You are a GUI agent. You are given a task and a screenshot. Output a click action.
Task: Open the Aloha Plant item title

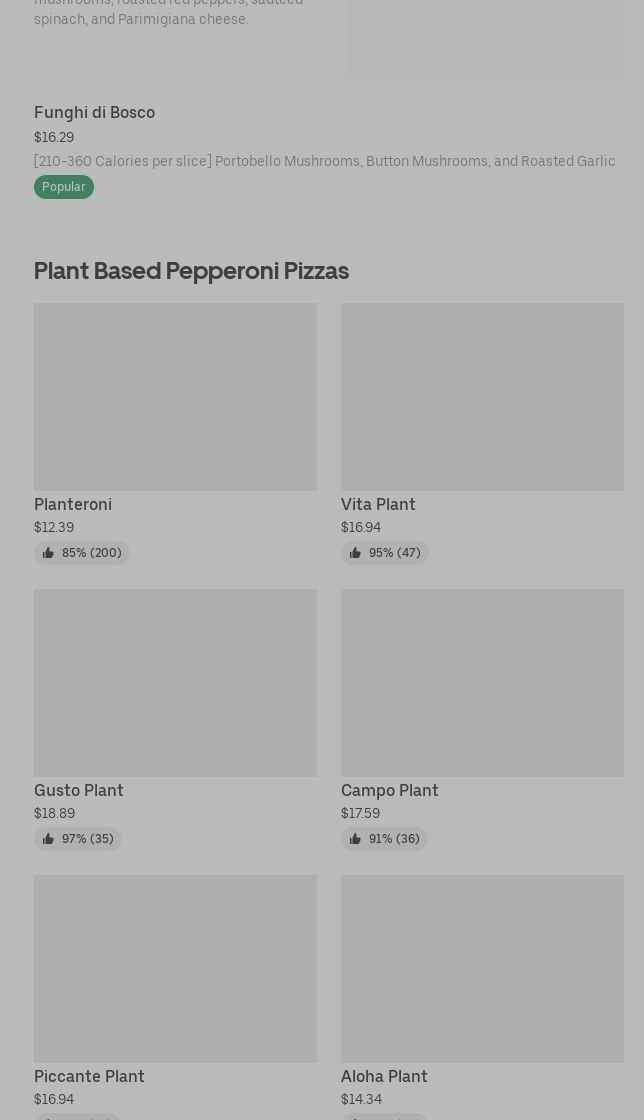pos(384,1077)
